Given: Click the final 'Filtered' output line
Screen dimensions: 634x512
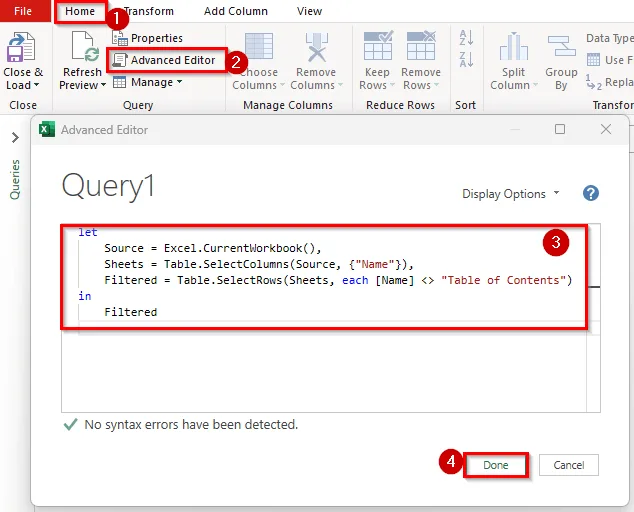Looking at the screenshot, I should click(131, 312).
